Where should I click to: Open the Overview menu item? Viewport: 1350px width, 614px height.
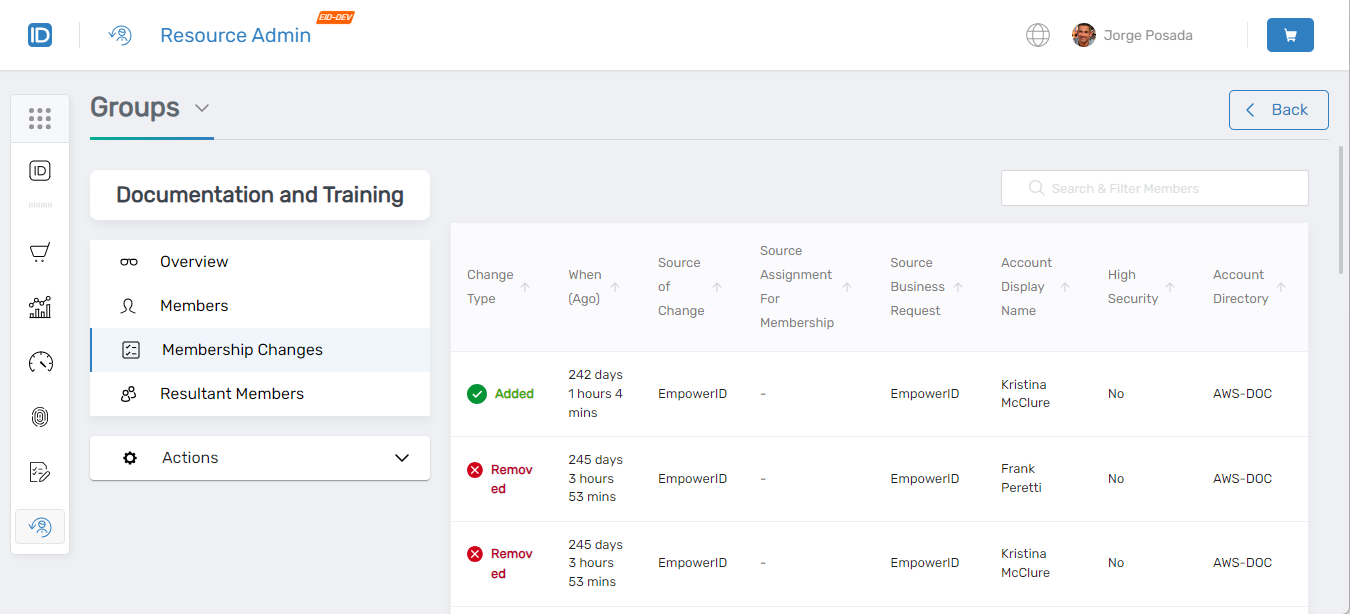[x=194, y=262]
